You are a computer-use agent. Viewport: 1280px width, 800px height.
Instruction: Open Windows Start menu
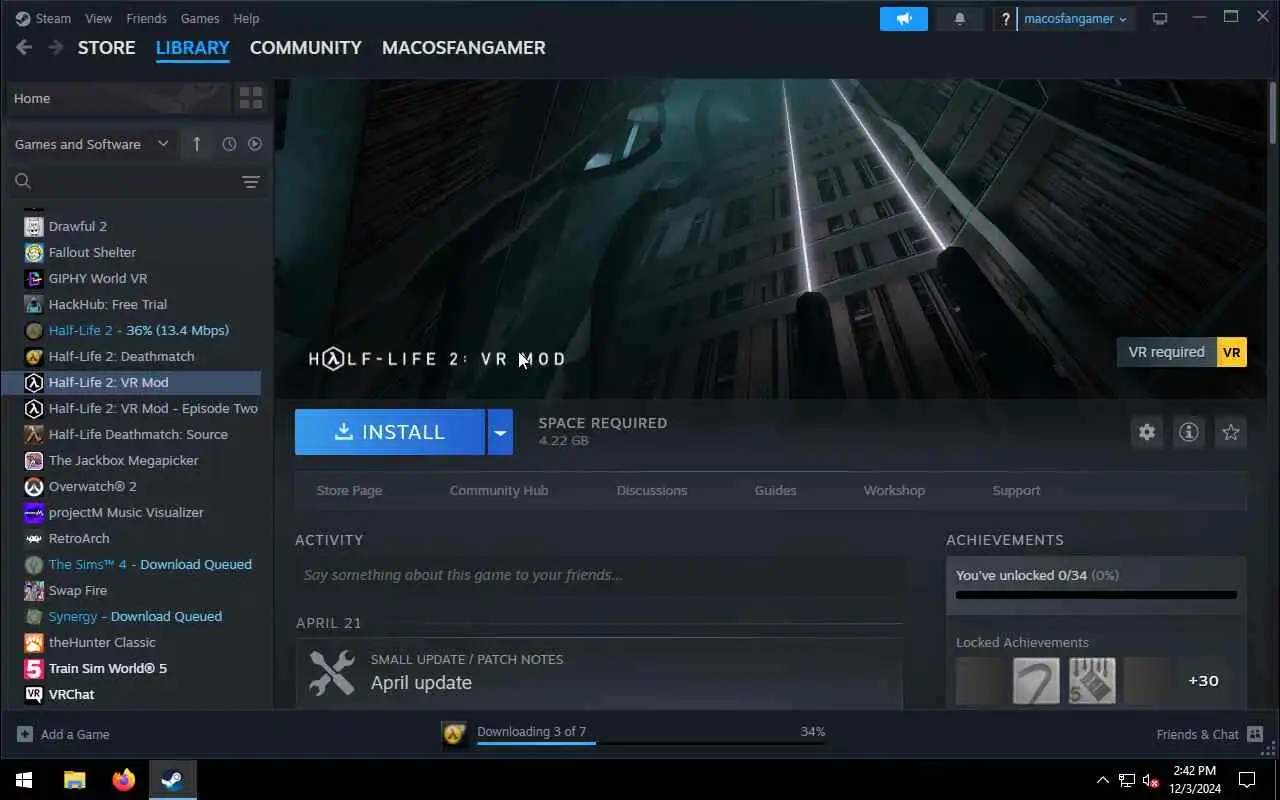point(24,780)
